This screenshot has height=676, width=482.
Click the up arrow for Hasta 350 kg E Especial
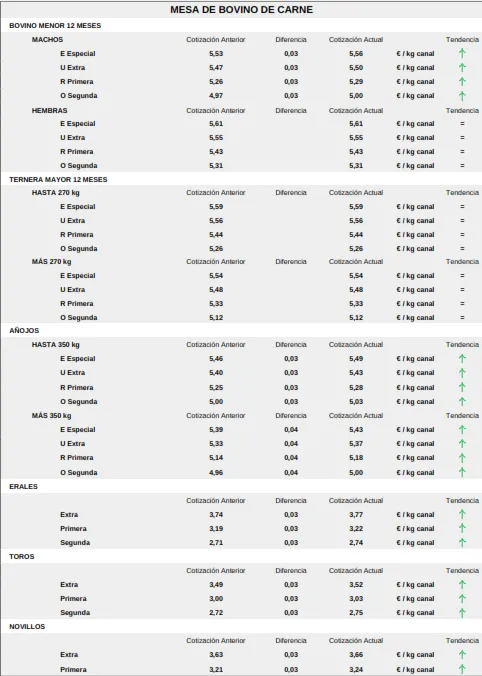(462, 359)
